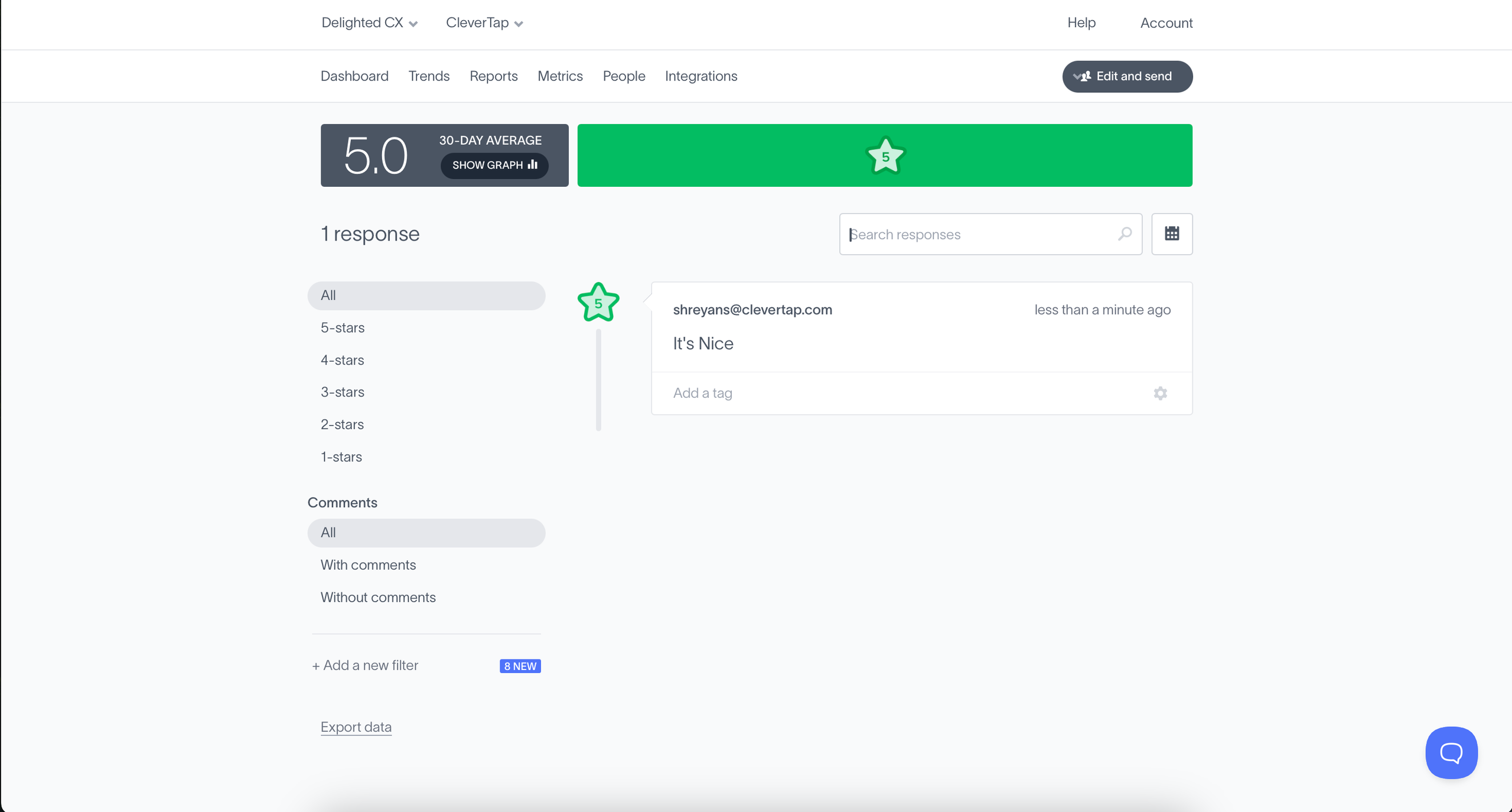The image size is (1512, 812).
Task: Show the 30-day average graph
Action: [494, 165]
